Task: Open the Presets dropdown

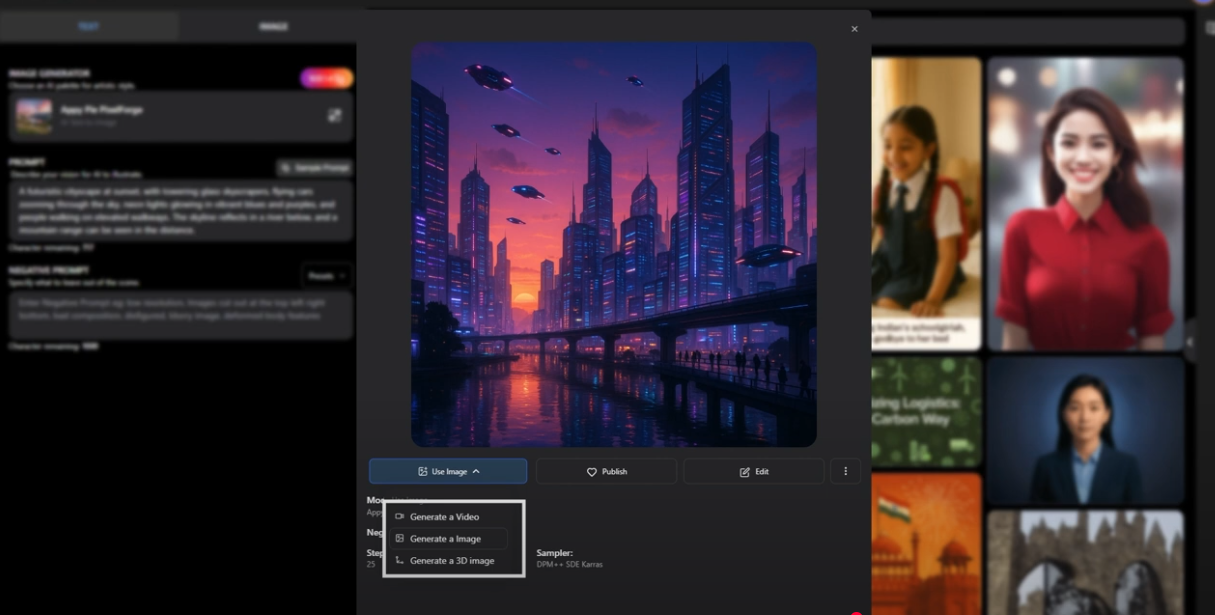Action: tap(327, 276)
